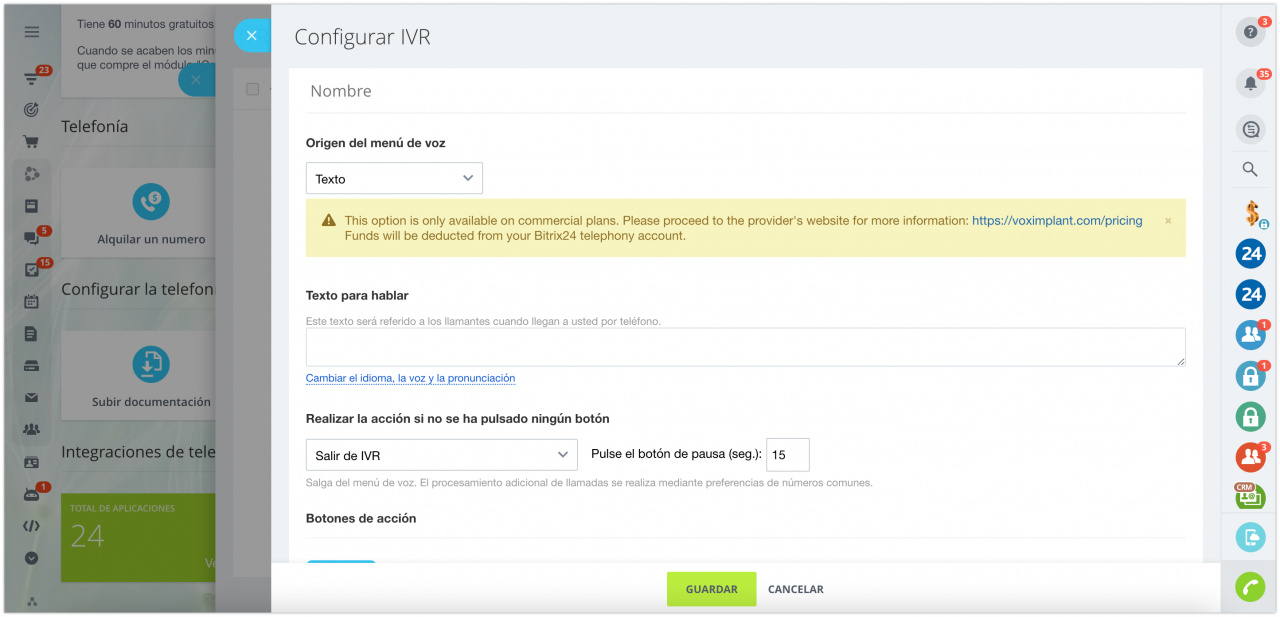Click the search magnifier icon
The width and height of the screenshot is (1280, 617).
pos(1250,169)
